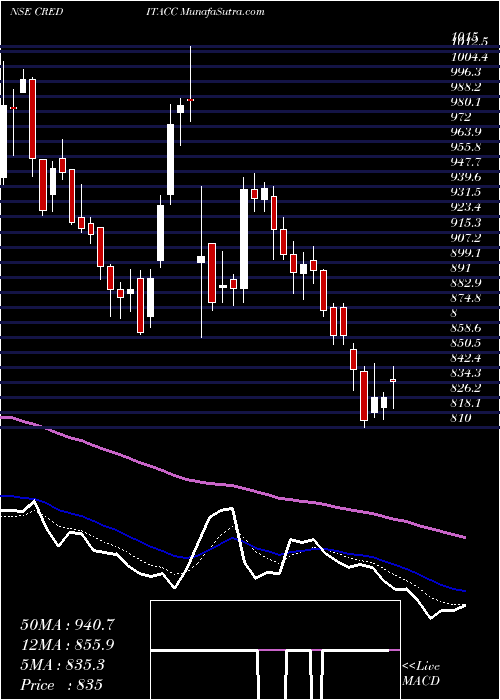
Task: Click the Price : 835 readout
Action: coord(61,685)
